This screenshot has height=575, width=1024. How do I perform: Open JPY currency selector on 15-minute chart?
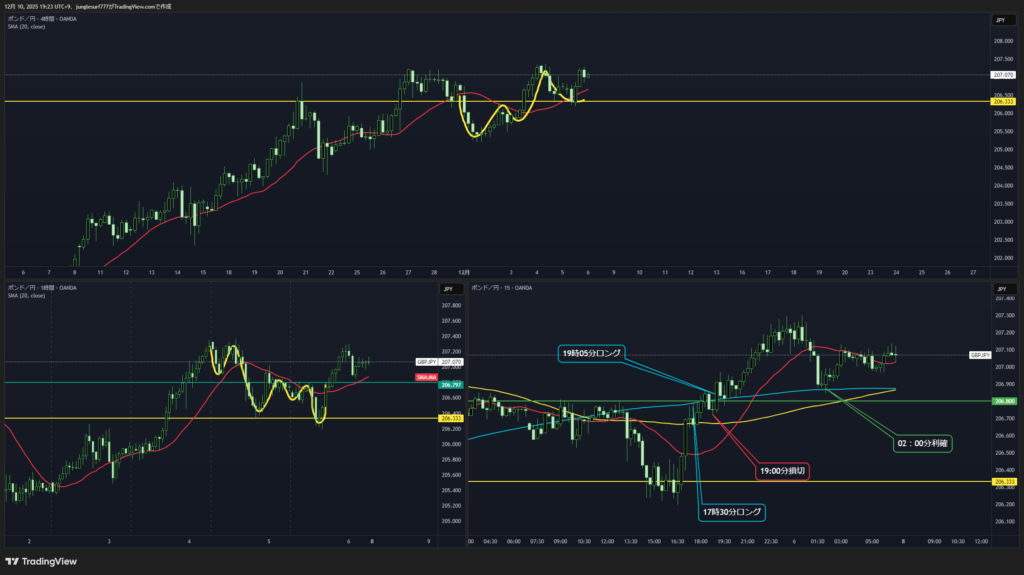tap(999, 289)
